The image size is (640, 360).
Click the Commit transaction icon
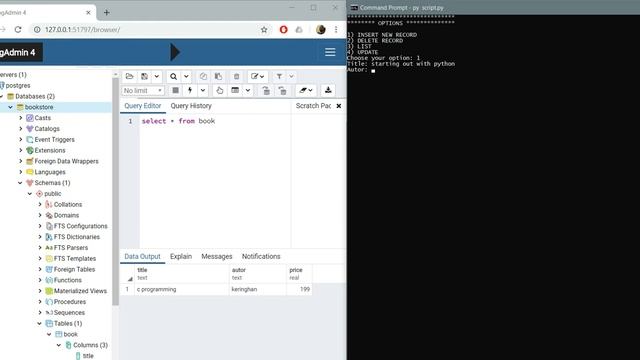pos(266,90)
